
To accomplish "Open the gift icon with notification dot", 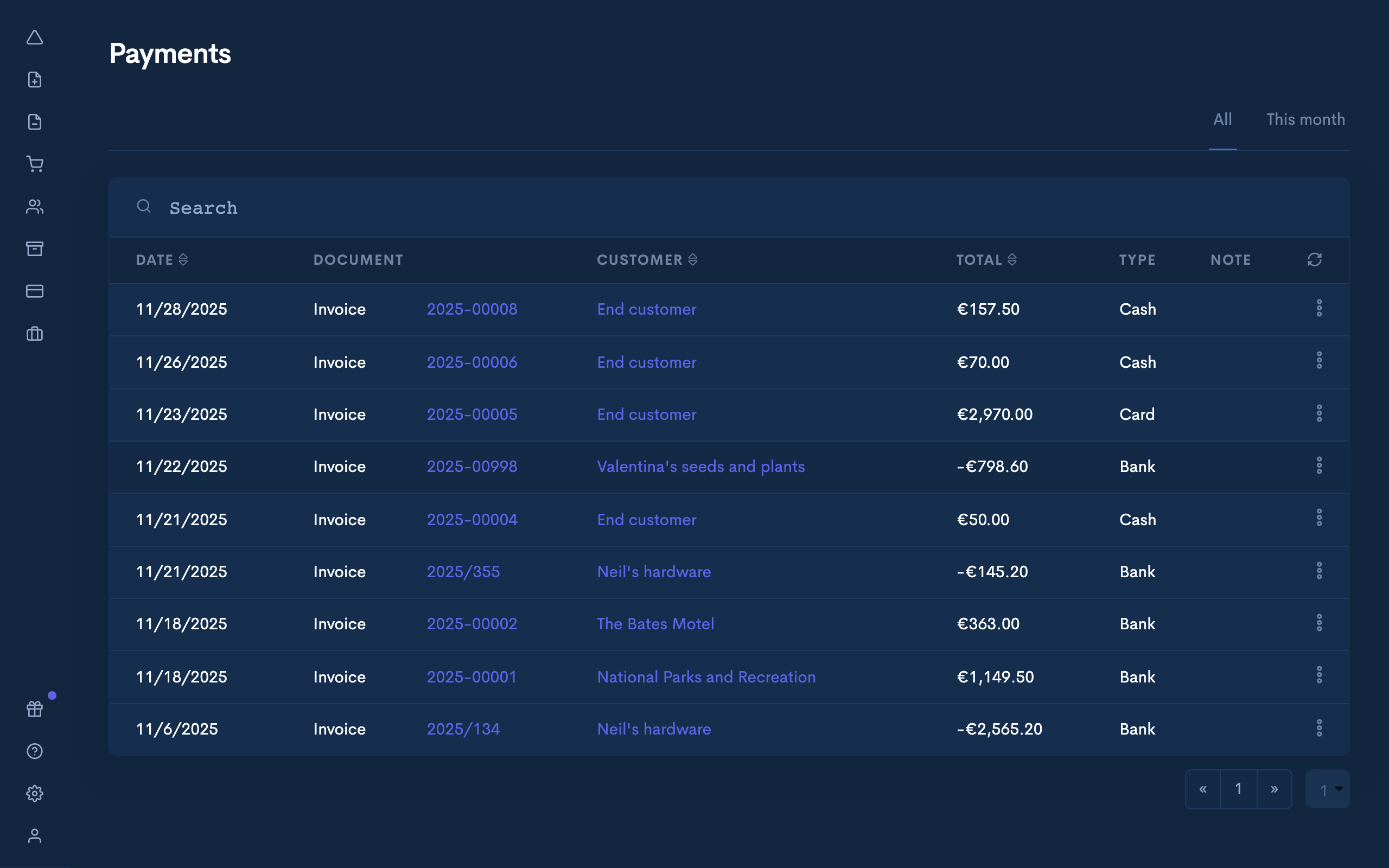I will 35,709.
